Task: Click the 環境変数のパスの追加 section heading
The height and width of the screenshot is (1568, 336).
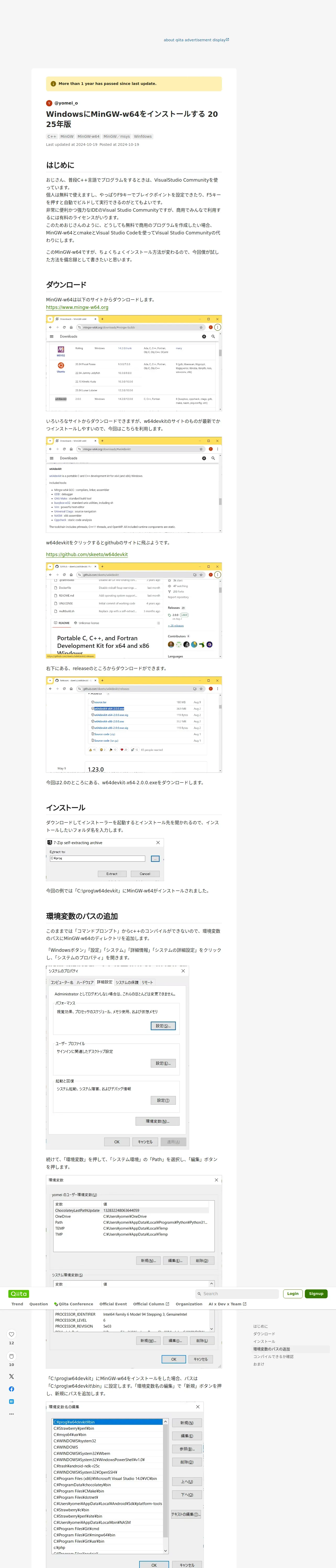Action: pos(82,916)
